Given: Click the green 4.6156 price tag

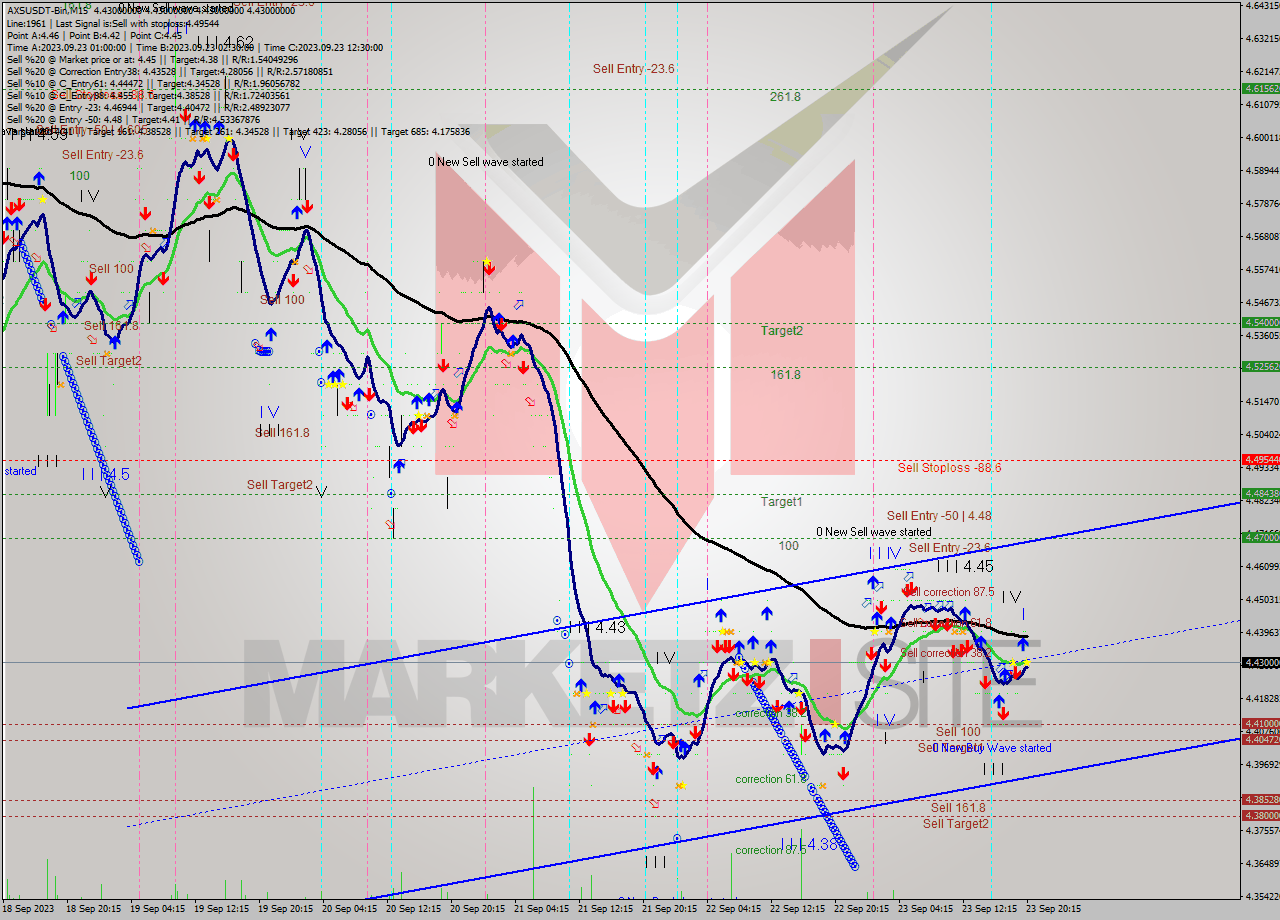Looking at the screenshot, I should point(1260,88).
